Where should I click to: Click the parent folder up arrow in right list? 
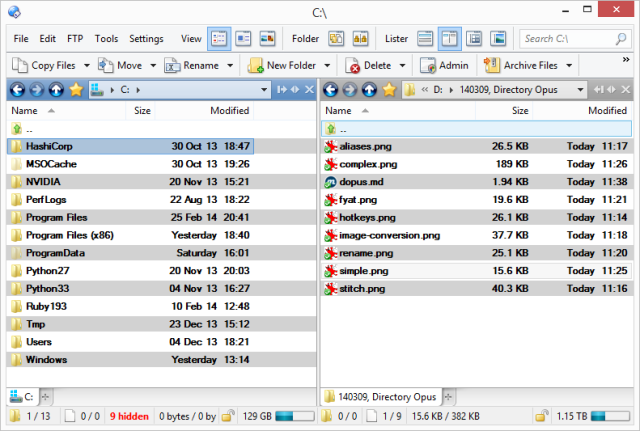[330, 129]
